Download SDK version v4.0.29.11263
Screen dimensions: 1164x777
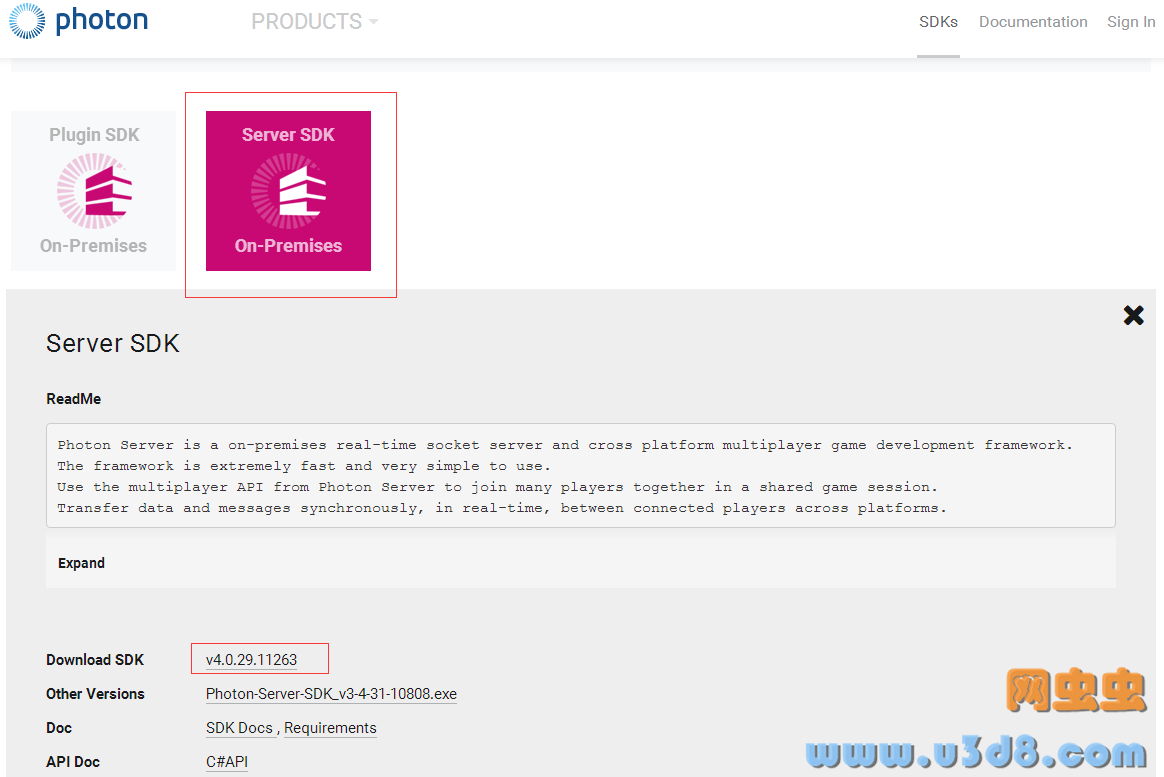[252, 660]
